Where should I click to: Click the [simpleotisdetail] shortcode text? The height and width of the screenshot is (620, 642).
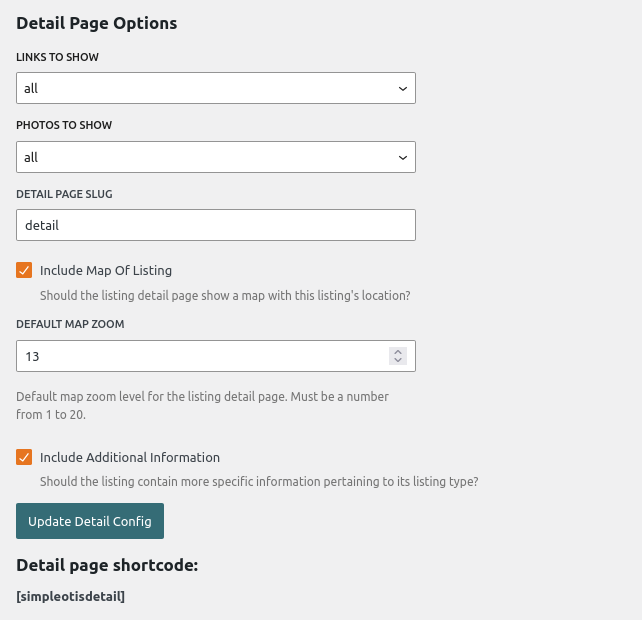(x=70, y=596)
